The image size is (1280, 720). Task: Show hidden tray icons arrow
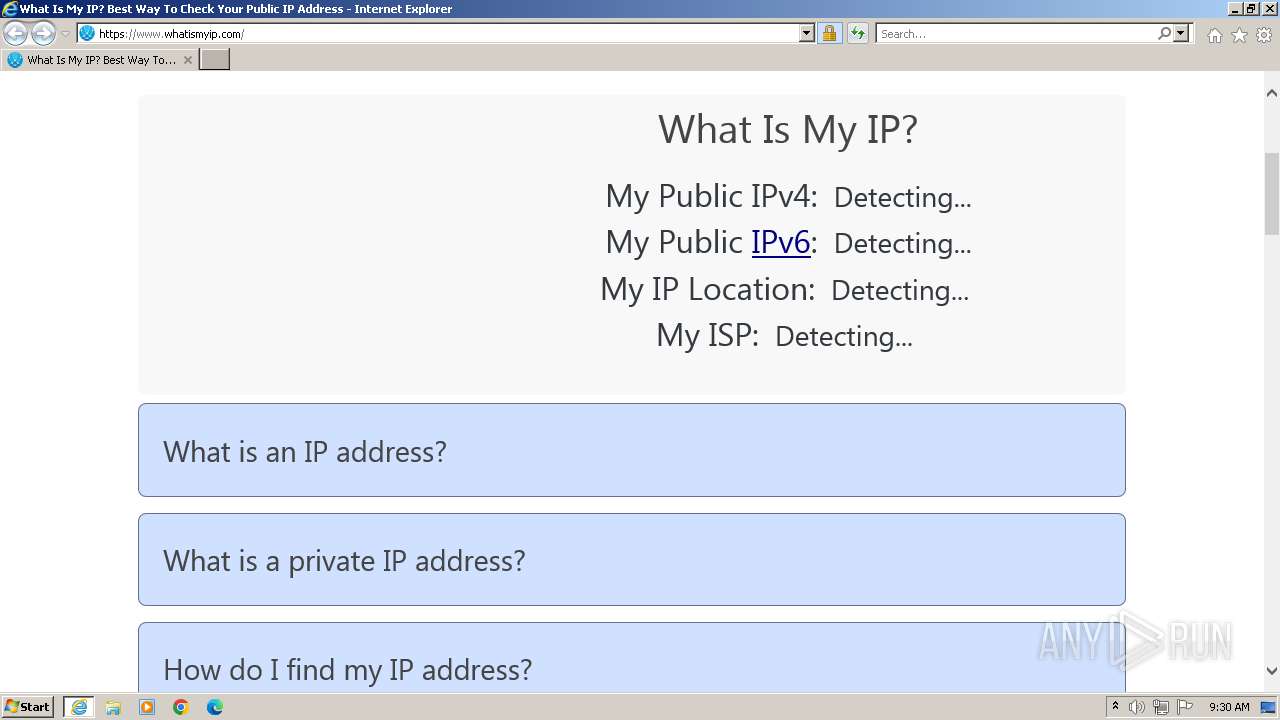click(x=1115, y=707)
